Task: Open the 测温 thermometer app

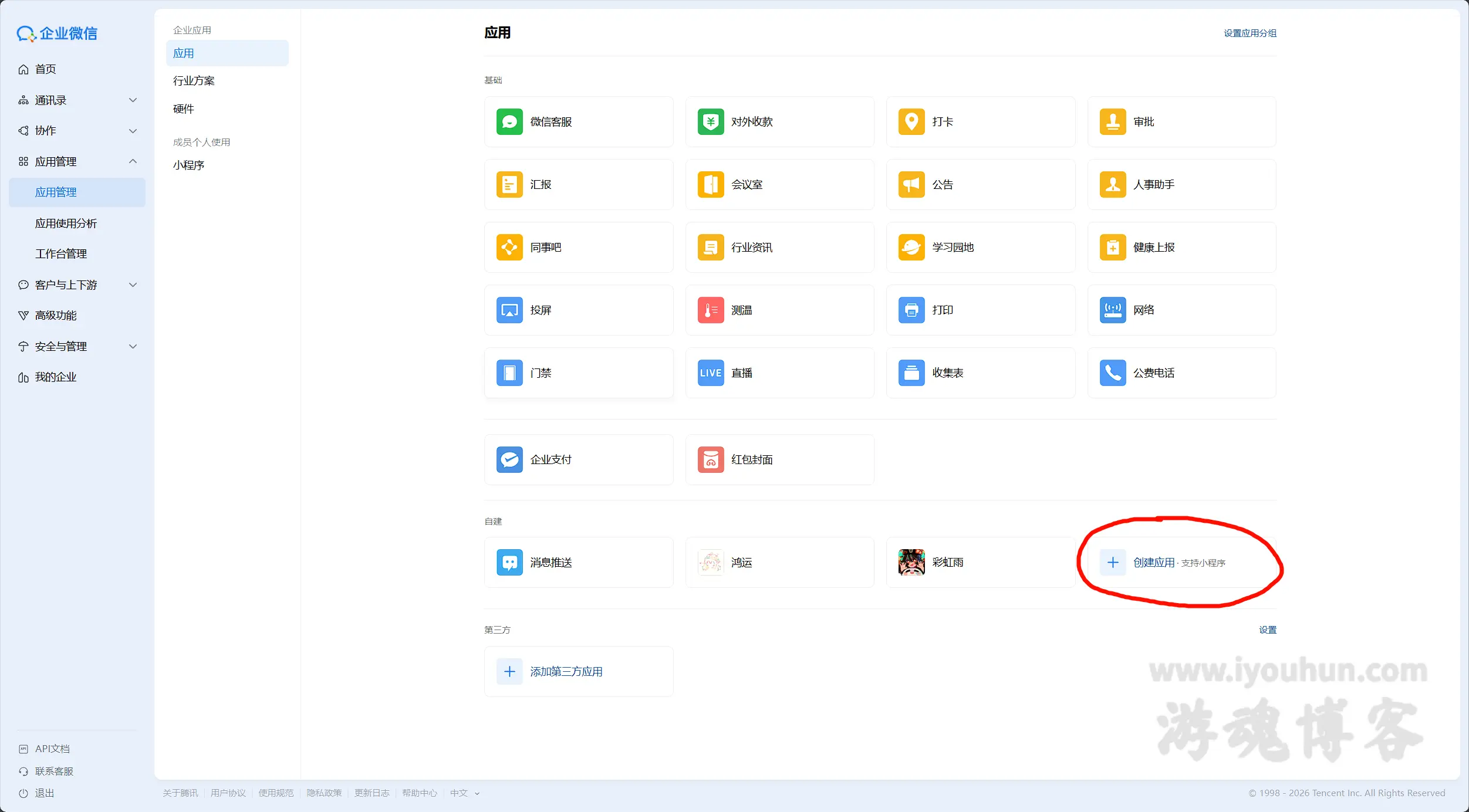Action: pos(710,310)
